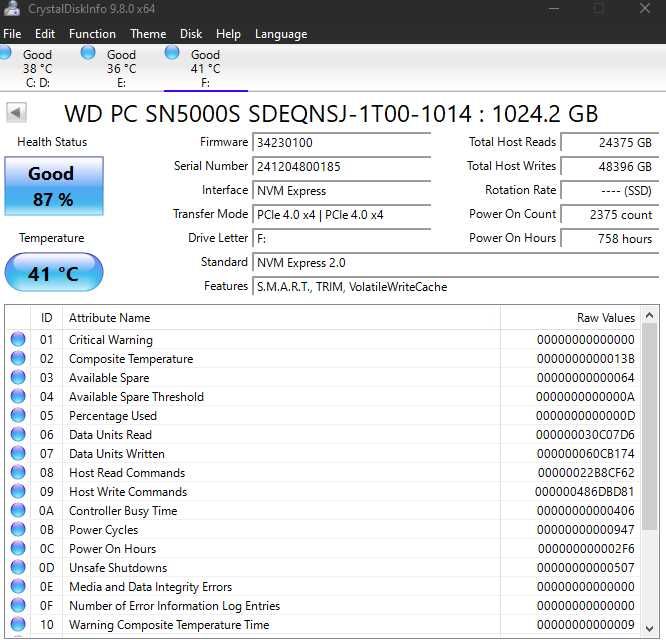Click the Features field with S.M.A.R.T., TRIM

[455, 287]
